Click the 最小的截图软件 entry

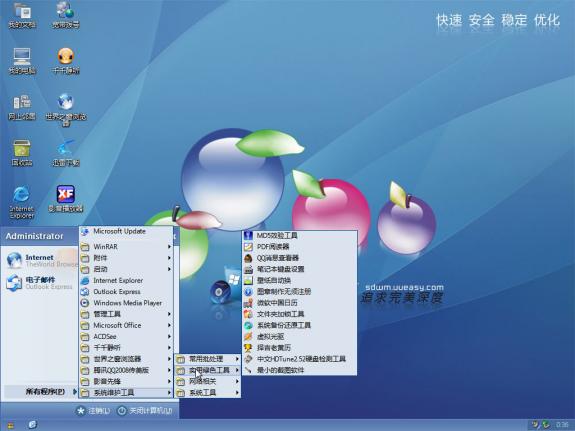[299, 370]
